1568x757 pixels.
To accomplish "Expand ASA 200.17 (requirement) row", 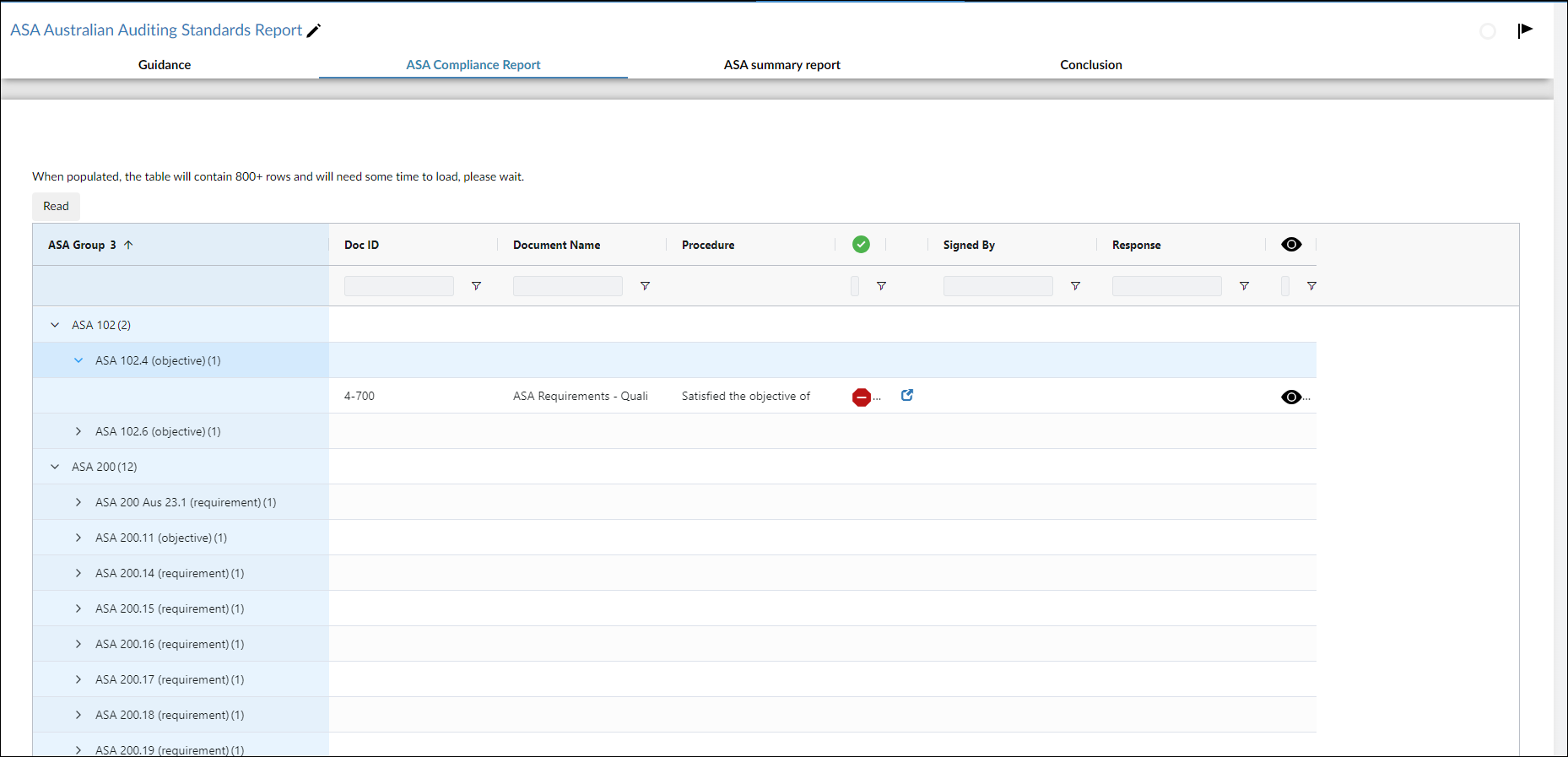I will (78, 679).
